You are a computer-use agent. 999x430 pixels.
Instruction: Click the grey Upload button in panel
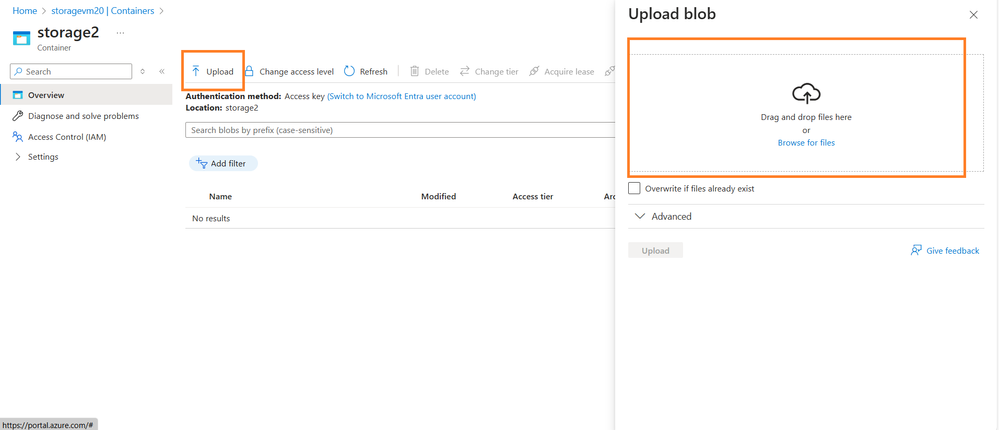[656, 250]
